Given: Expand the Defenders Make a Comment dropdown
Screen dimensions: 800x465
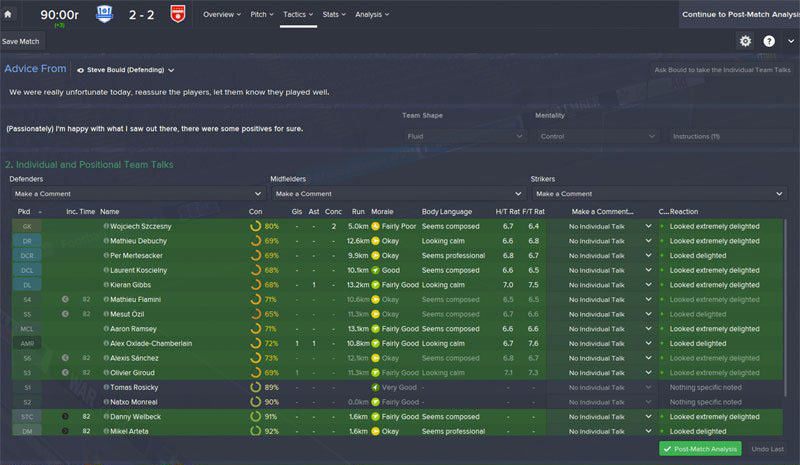Looking at the screenshot, I should (x=137, y=194).
